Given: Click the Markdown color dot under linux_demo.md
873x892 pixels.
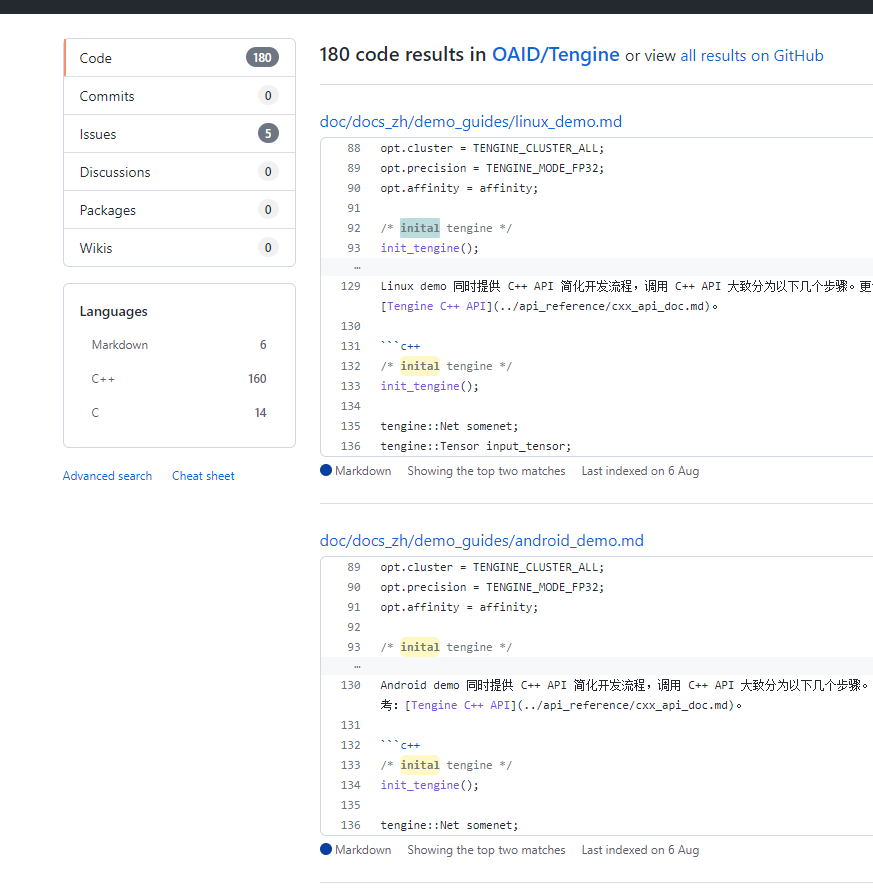Looking at the screenshot, I should (x=326, y=470).
